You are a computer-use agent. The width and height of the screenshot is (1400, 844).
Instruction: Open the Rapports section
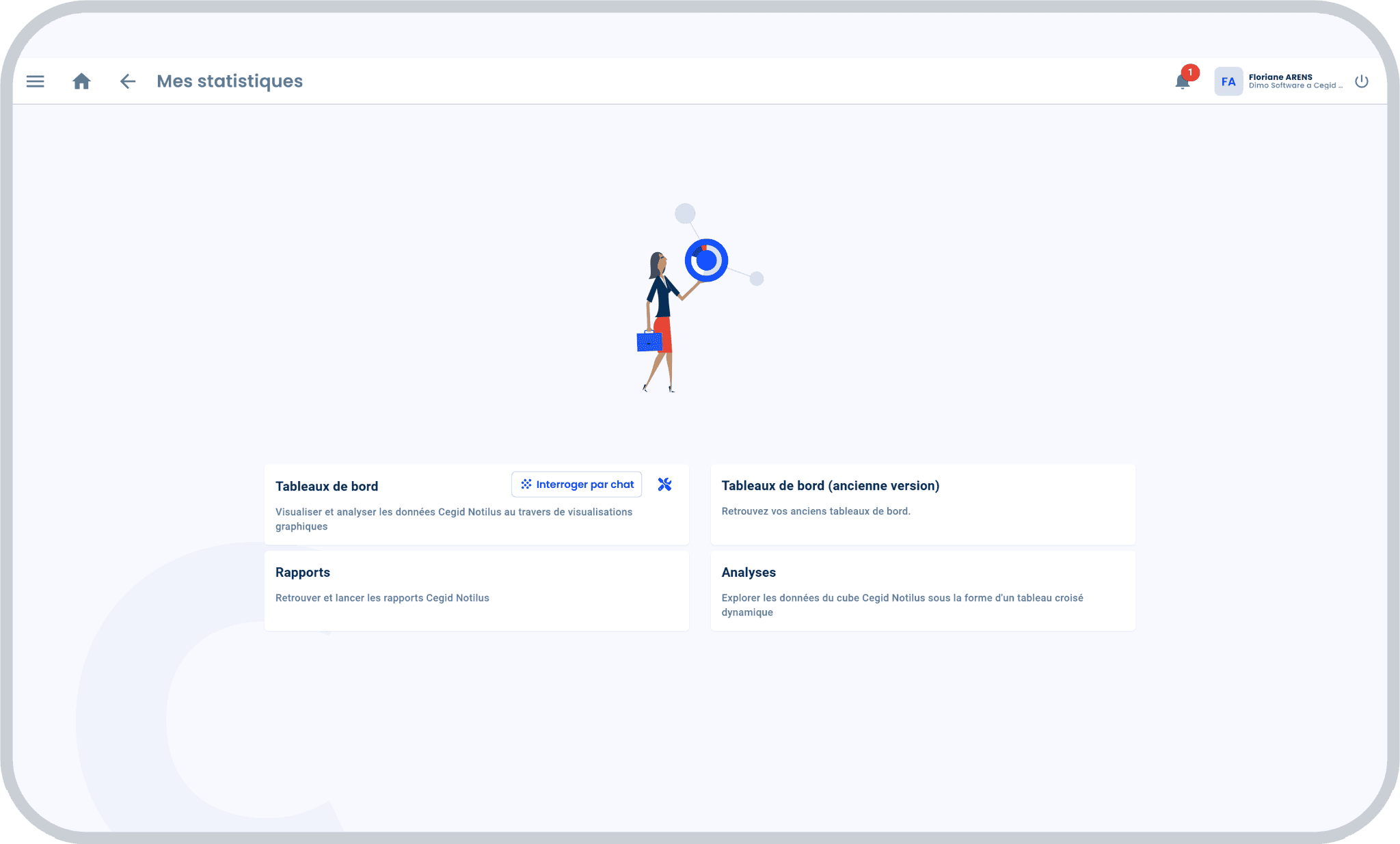[303, 572]
